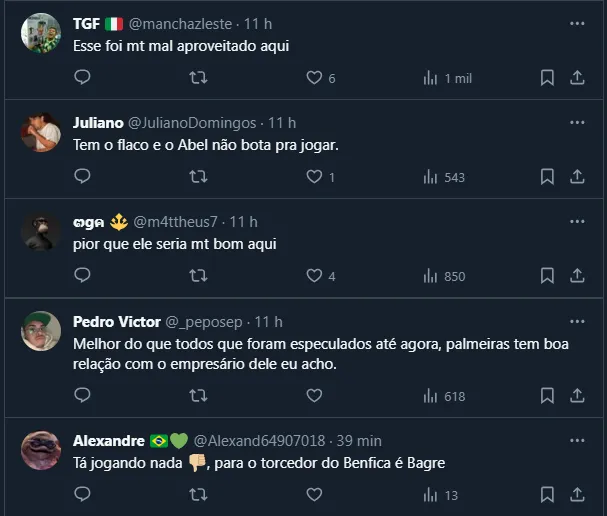Screen dimensions: 607x516
Task: Bookmark the tweet from m4ttheus7
Action: point(547,275)
